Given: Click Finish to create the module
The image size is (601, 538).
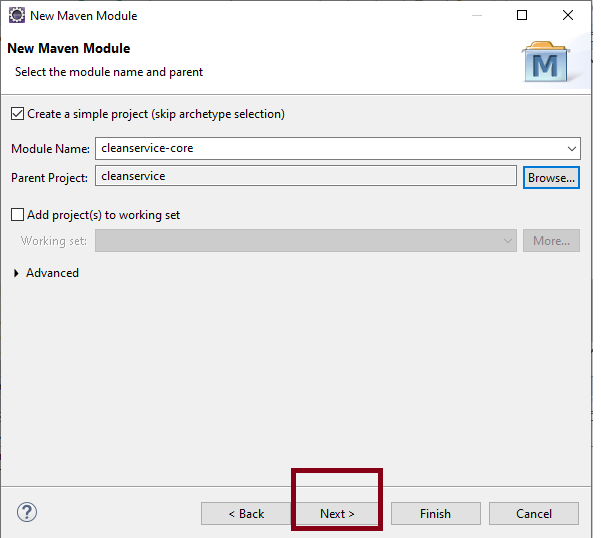Looking at the screenshot, I should click(435, 513).
